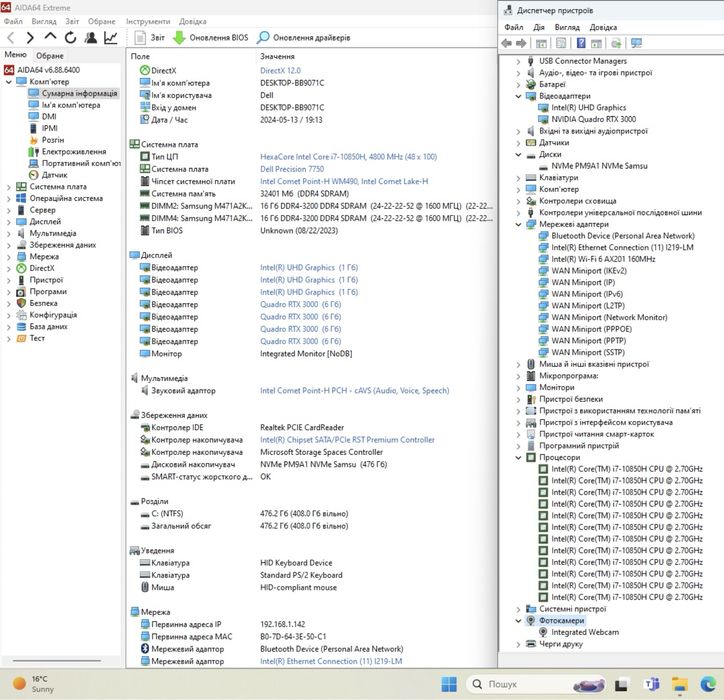This screenshot has width=724, height=700.
Task: Click the AIDA64 up-level arrow icon
Action: pos(51,37)
